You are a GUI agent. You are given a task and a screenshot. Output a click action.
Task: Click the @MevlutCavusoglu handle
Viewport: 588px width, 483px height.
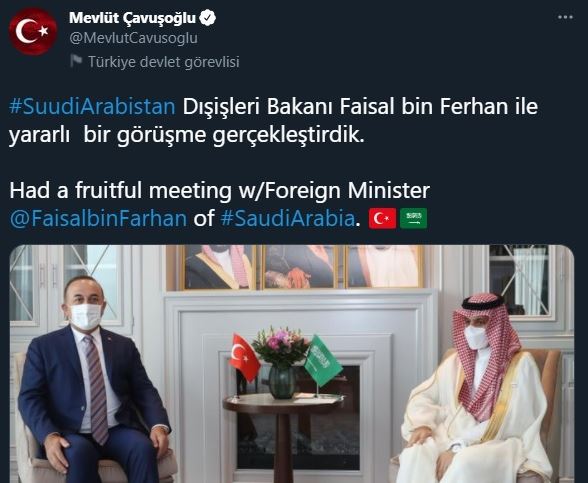coord(134,38)
